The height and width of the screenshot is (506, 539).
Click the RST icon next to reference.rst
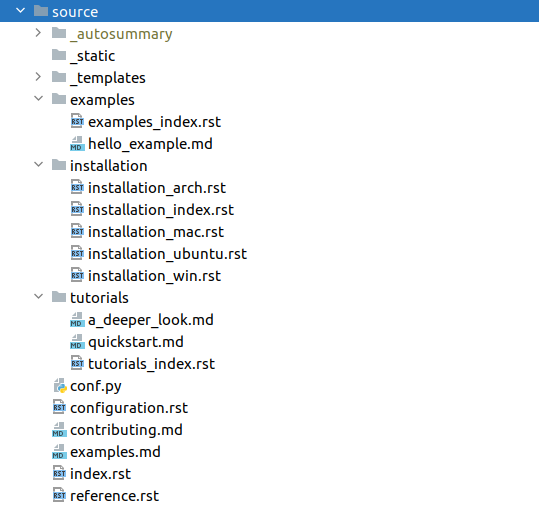(x=59, y=495)
